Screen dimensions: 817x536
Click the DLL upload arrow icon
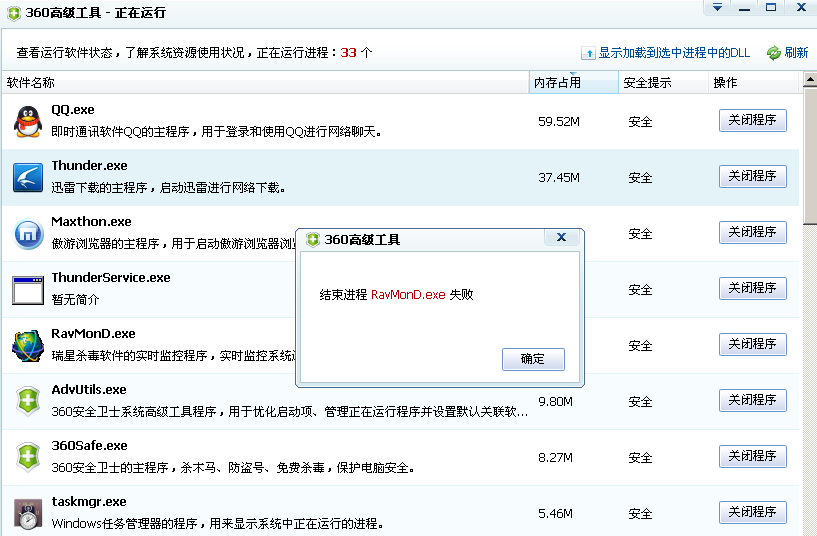(x=588, y=53)
